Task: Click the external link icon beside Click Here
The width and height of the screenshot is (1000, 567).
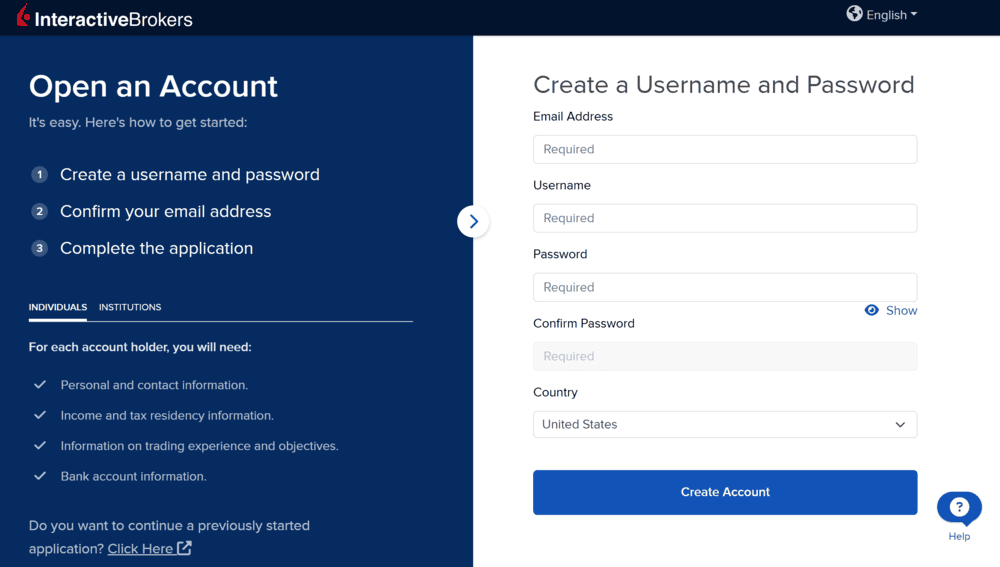Action: [184, 548]
